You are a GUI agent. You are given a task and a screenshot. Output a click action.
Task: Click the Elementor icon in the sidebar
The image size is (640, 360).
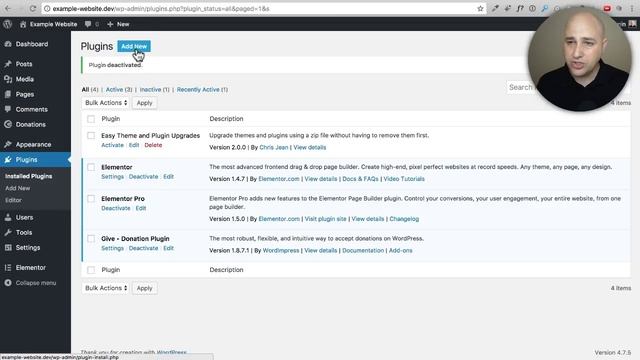(8, 268)
